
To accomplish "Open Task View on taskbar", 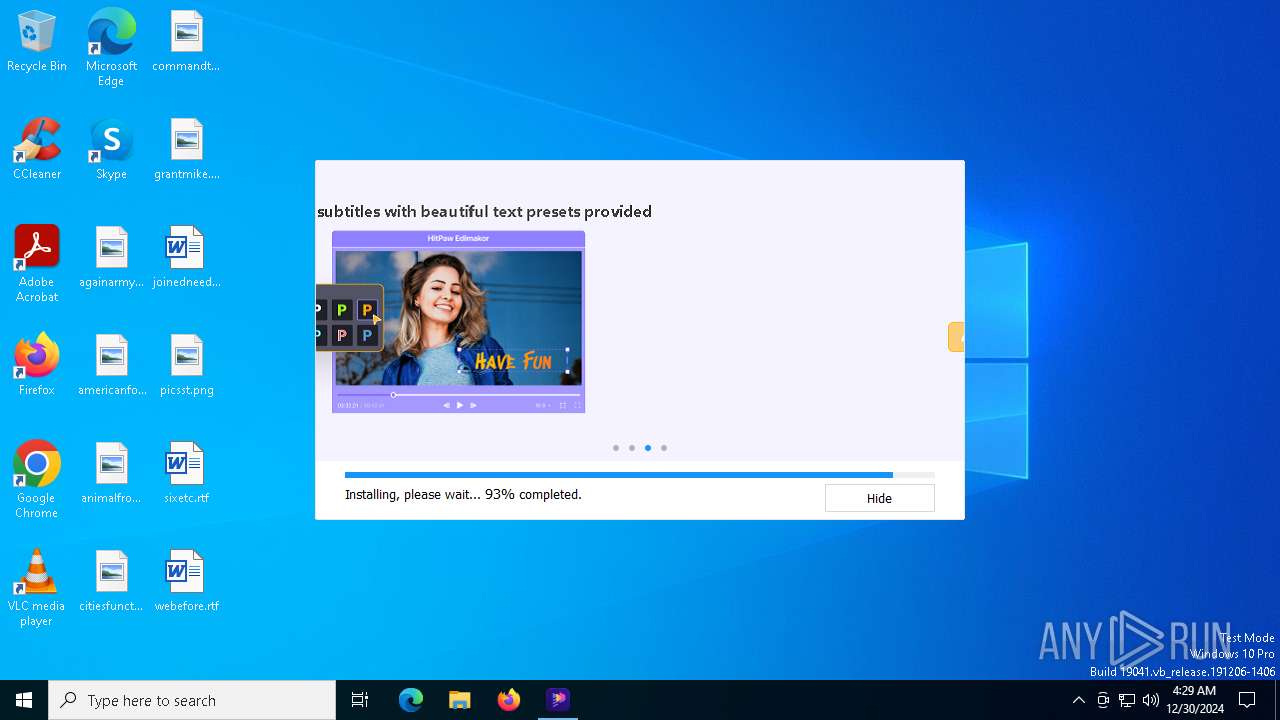I will pyautogui.click(x=360, y=700).
